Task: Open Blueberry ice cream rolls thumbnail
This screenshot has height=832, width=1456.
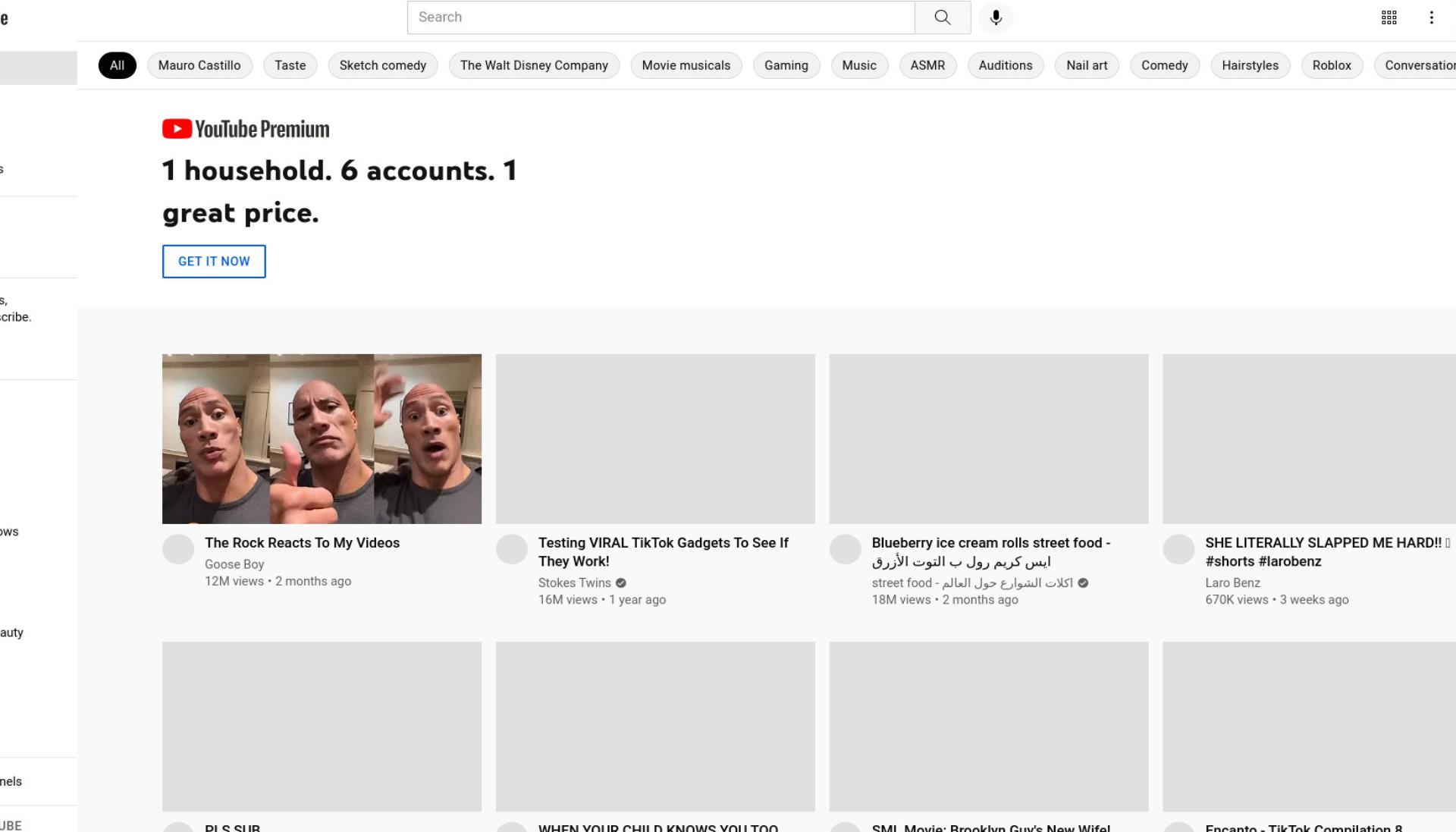Action: tap(989, 438)
